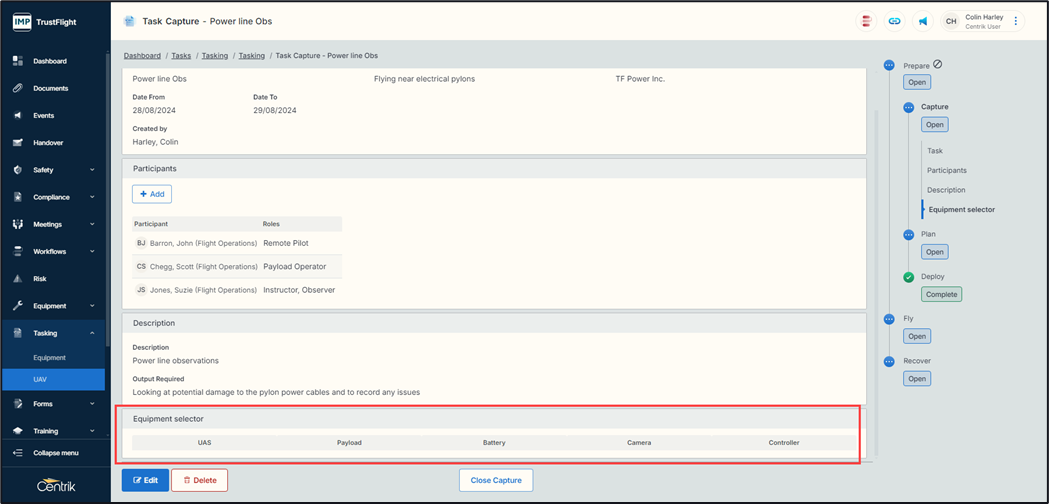The height and width of the screenshot is (504, 1049).
Task: Click Collapse menu at sidebar bottom
Action: (55, 453)
